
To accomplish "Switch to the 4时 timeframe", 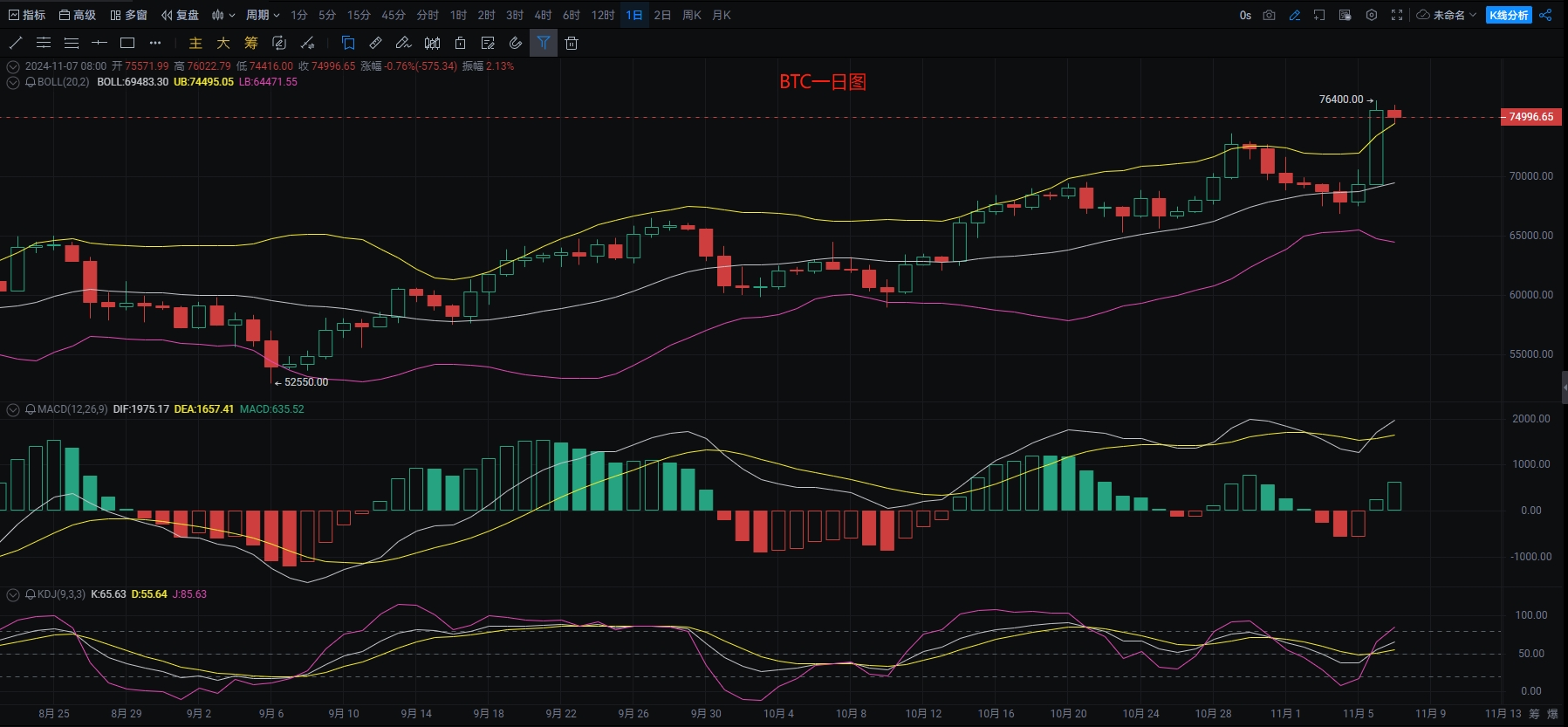I will (543, 15).
